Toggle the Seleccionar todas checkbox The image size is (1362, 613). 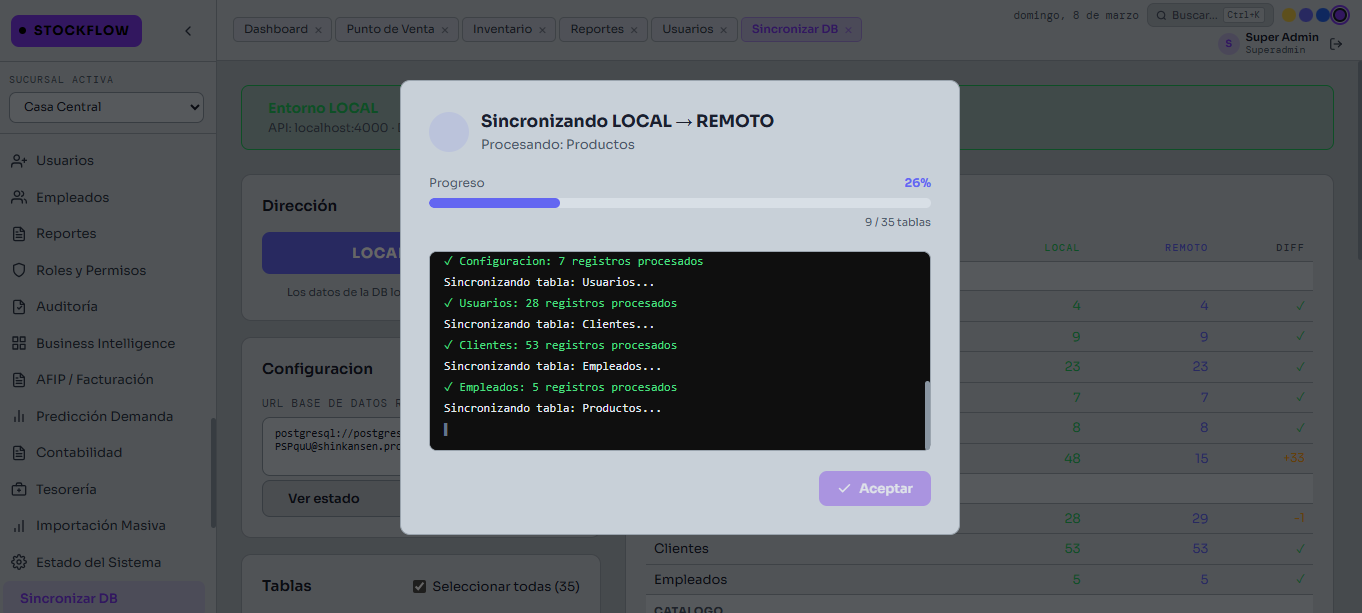click(x=420, y=586)
